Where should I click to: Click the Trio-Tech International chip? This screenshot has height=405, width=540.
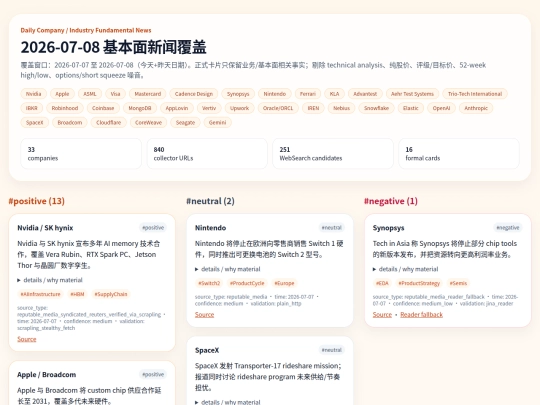[x=475, y=94]
